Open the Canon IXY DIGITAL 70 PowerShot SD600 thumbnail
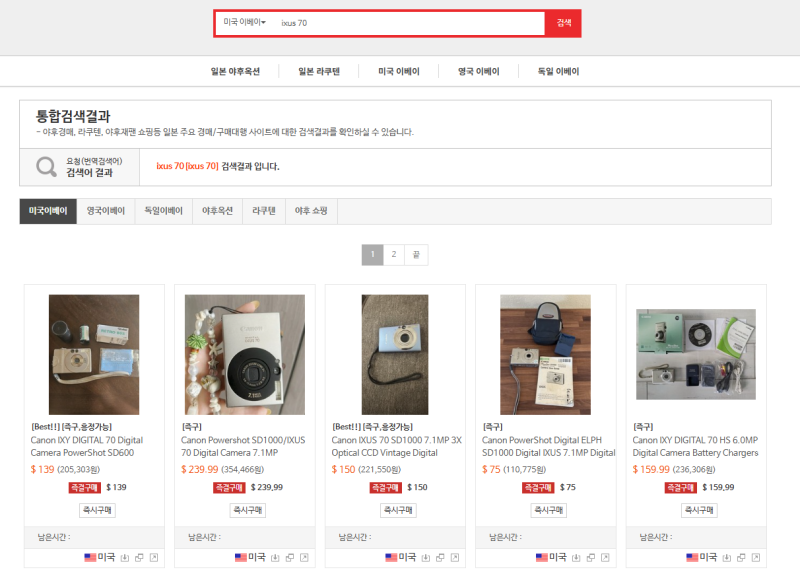Viewport: 800px width, 580px height. [x=94, y=355]
